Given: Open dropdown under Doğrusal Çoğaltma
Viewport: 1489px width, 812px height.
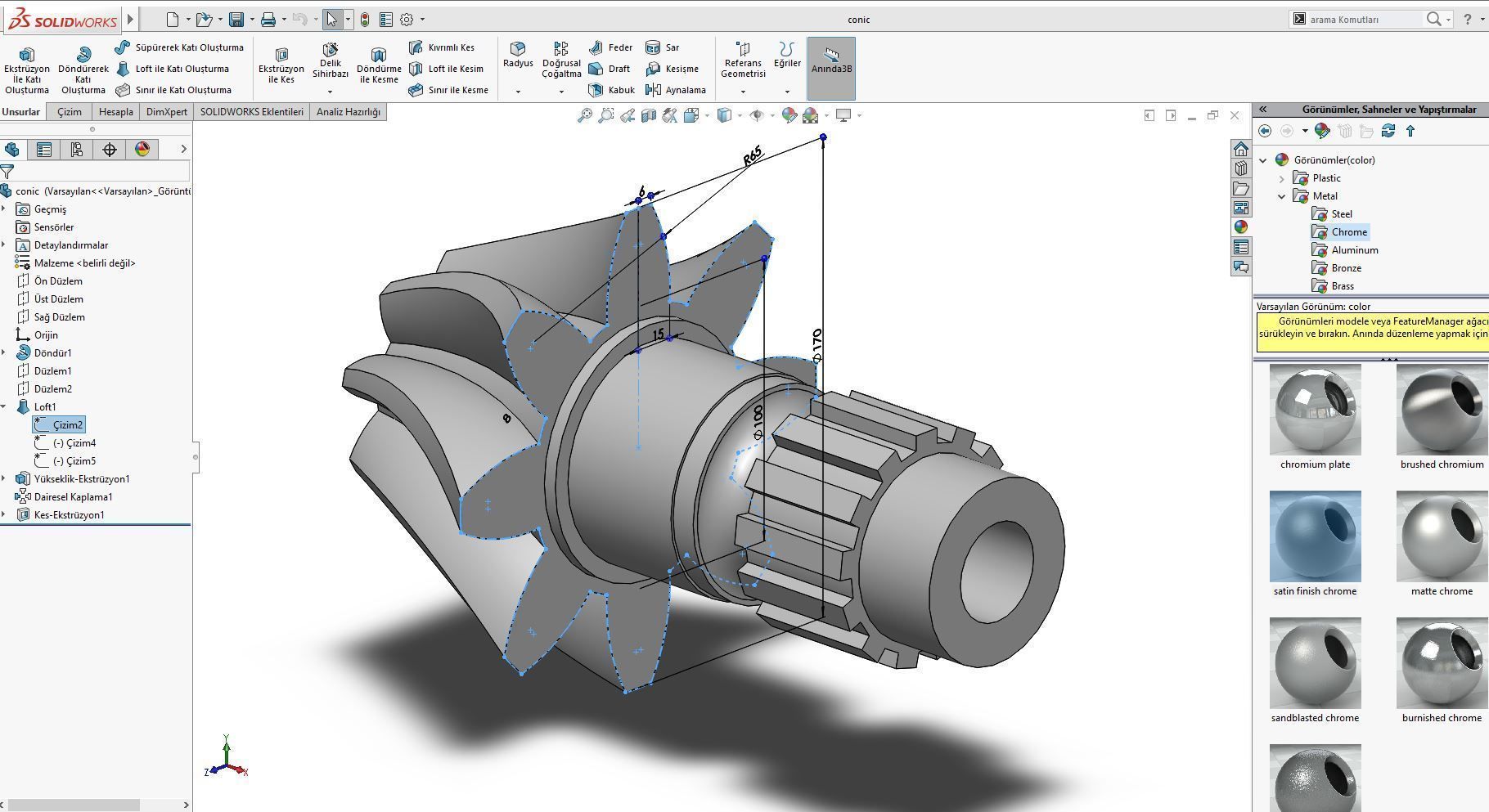Looking at the screenshot, I should tap(561, 92).
